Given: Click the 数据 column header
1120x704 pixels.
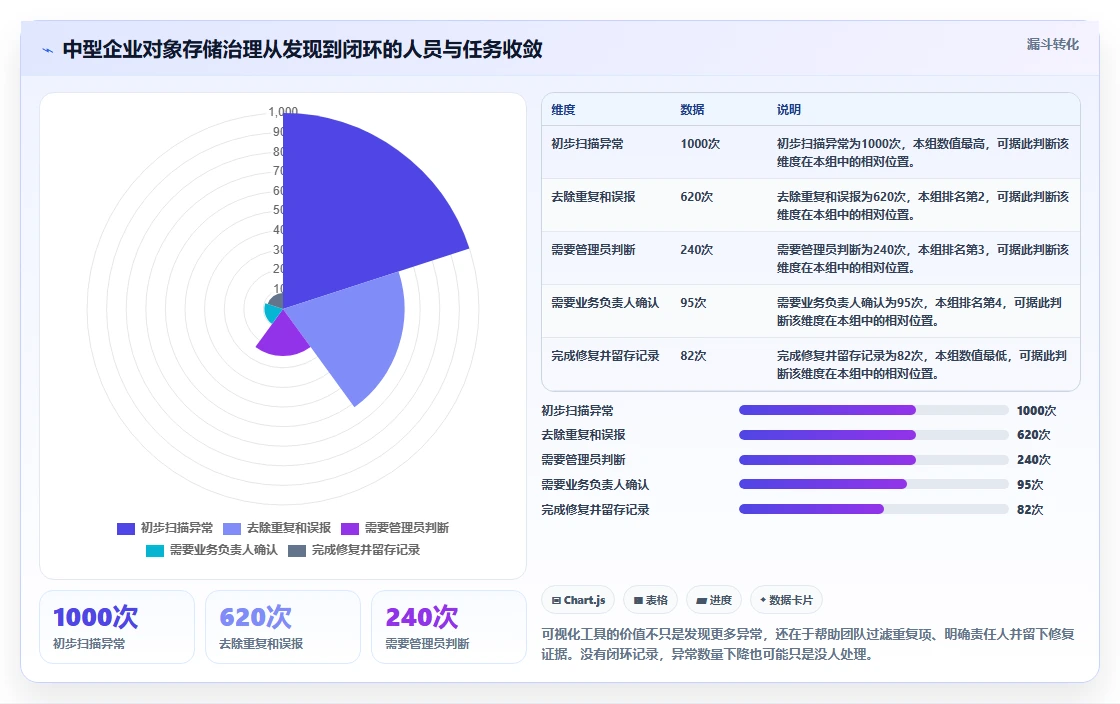Looking at the screenshot, I should tap(692, 110).
